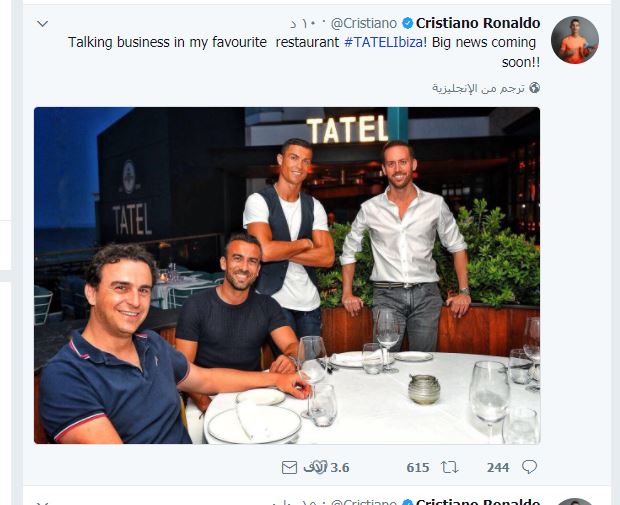Expand the first tweet's chevron options menu
The image size is (620, 505).
[42, 23]
